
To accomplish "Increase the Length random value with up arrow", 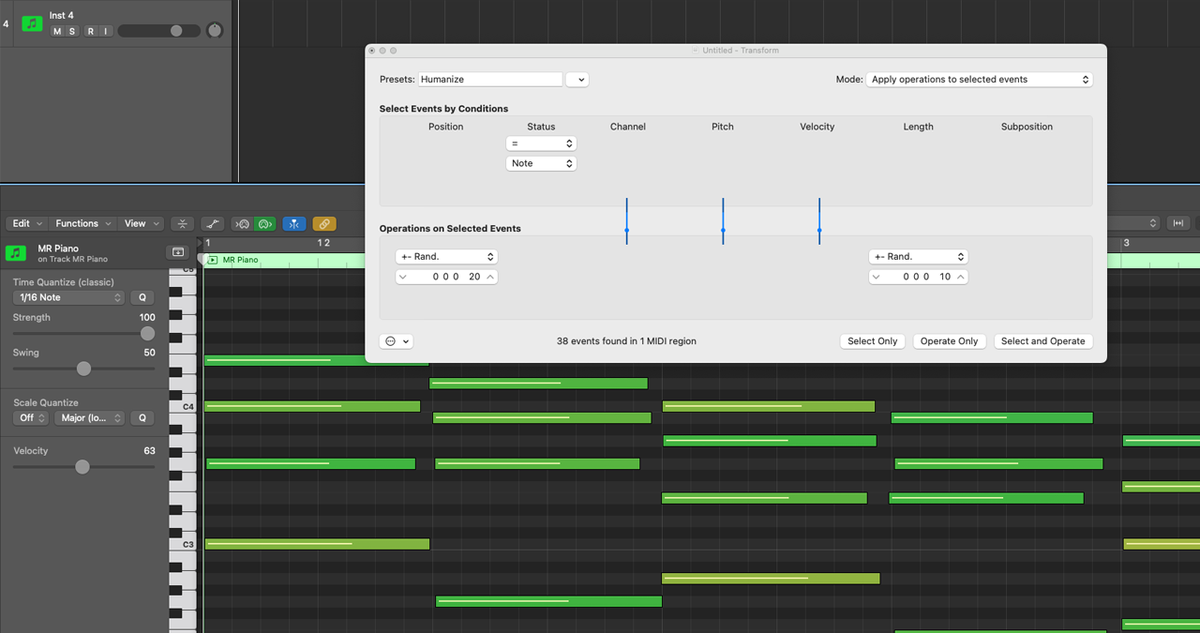I will [x=961, y=277].
